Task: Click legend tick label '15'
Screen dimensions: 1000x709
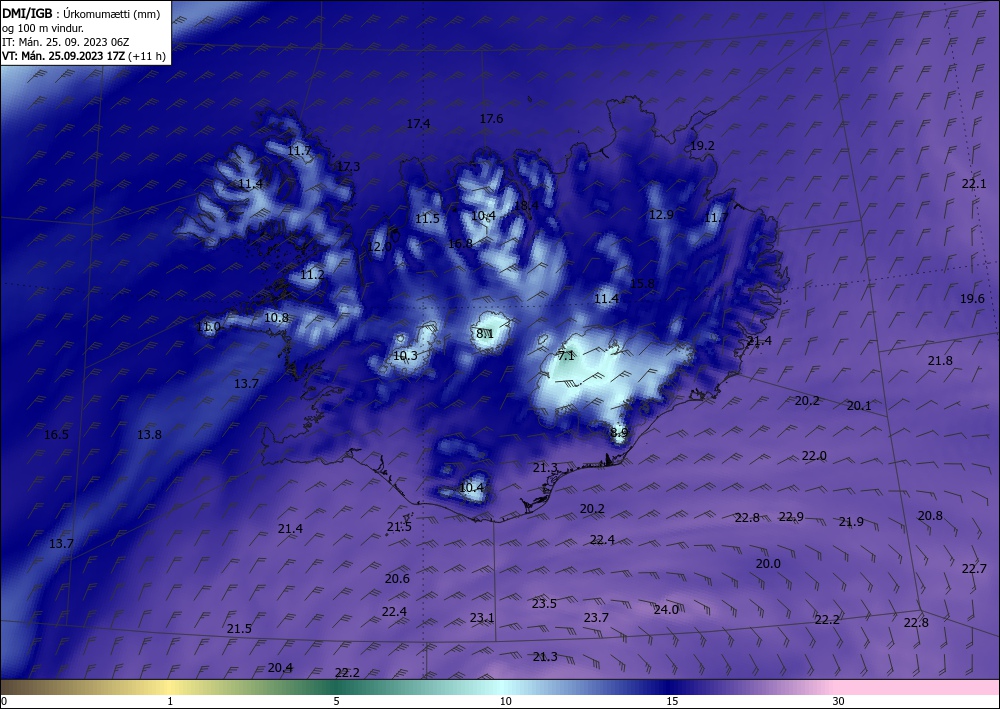Action: tap(672, 701)
